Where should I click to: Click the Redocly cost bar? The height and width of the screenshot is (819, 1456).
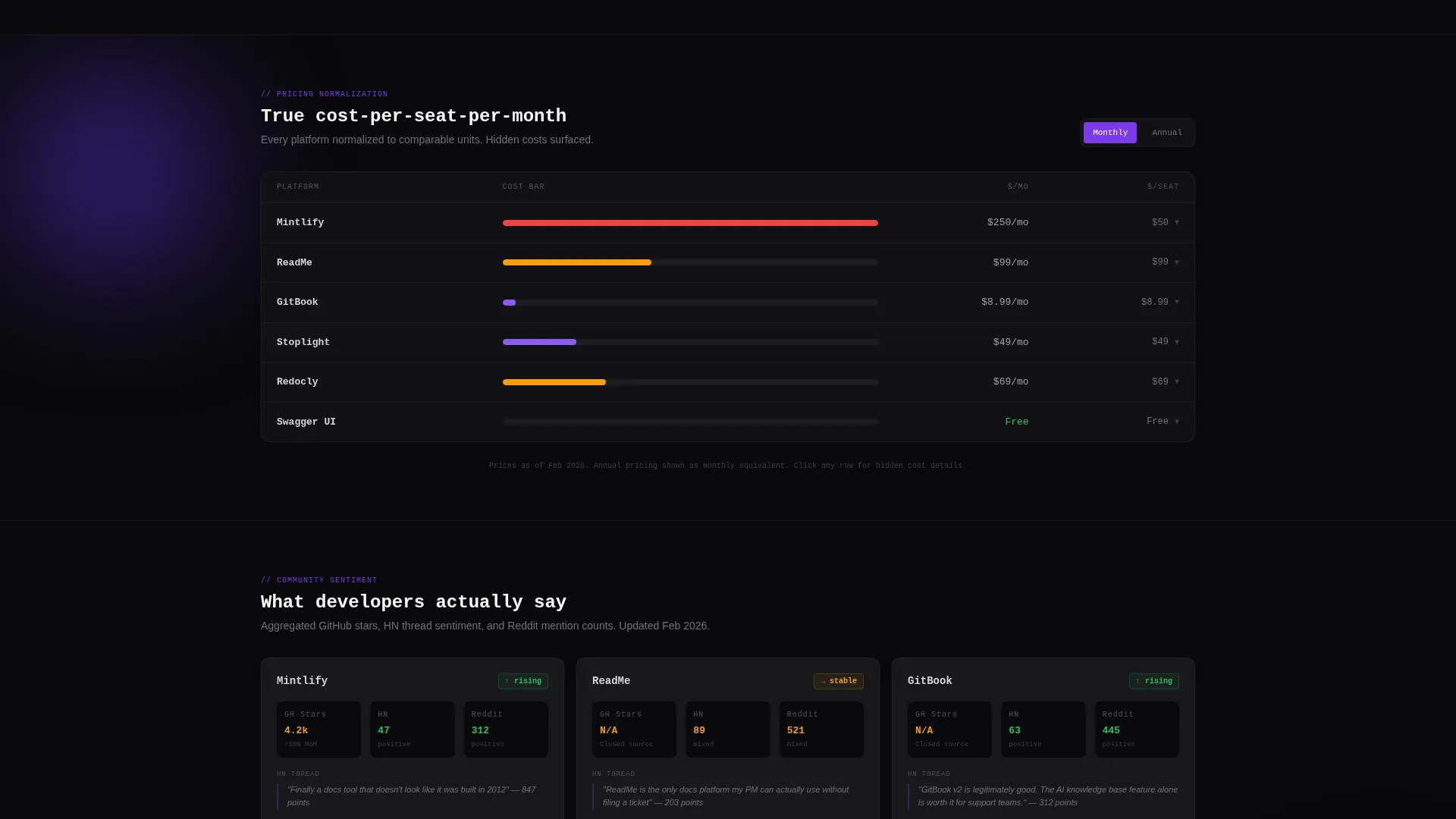(554, 382)
